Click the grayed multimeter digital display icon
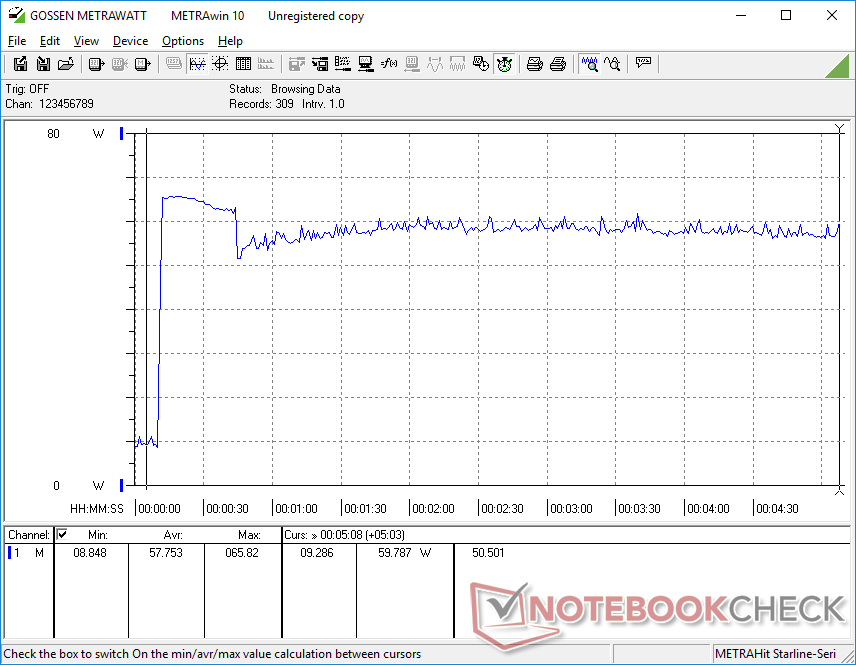Image resolution: width=856 pixels, height=665 pixels. point(174,64)
